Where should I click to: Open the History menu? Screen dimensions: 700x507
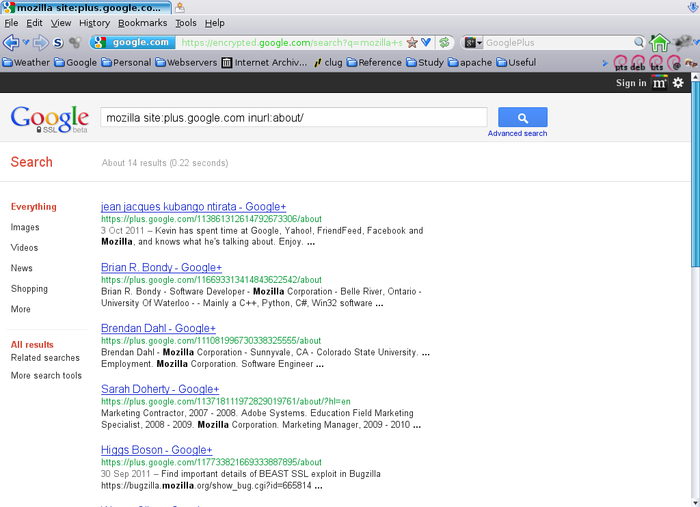point(94,23)
